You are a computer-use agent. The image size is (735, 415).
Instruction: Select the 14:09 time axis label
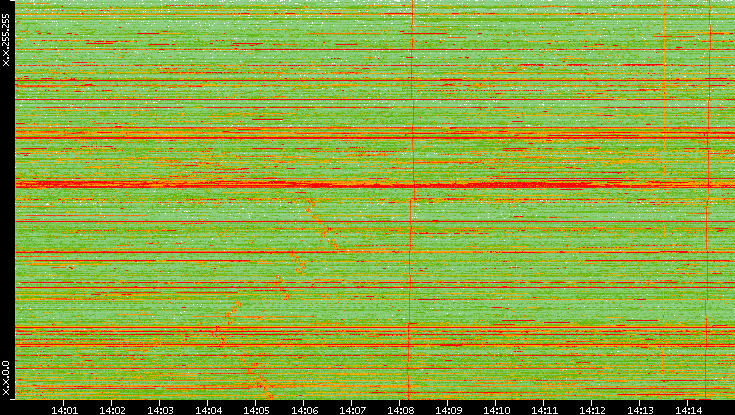coord(448,410)
